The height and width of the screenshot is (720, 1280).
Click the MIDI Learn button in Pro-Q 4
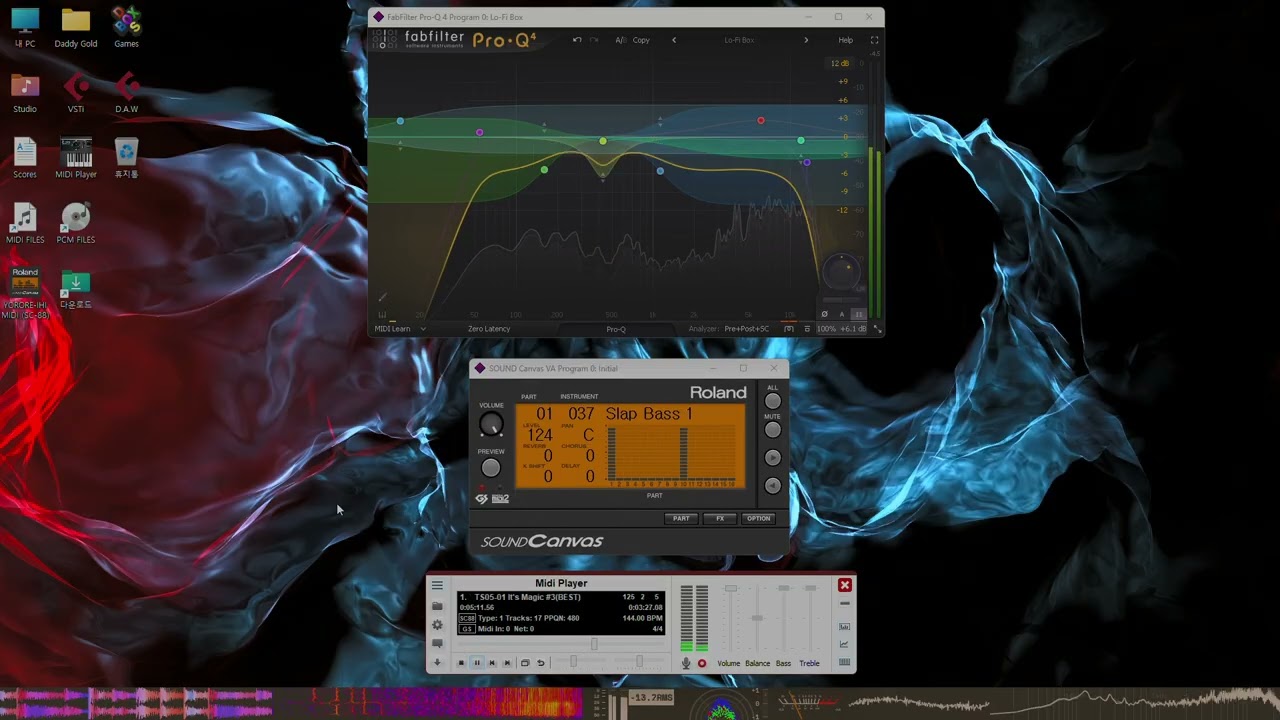tap(392, 329)
